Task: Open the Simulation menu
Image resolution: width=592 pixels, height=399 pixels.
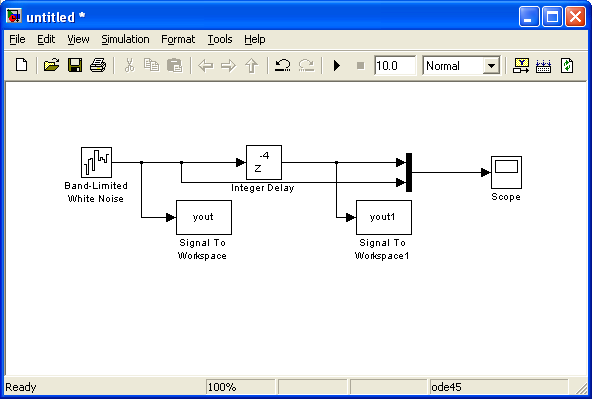Action: [x=125, y=39]
